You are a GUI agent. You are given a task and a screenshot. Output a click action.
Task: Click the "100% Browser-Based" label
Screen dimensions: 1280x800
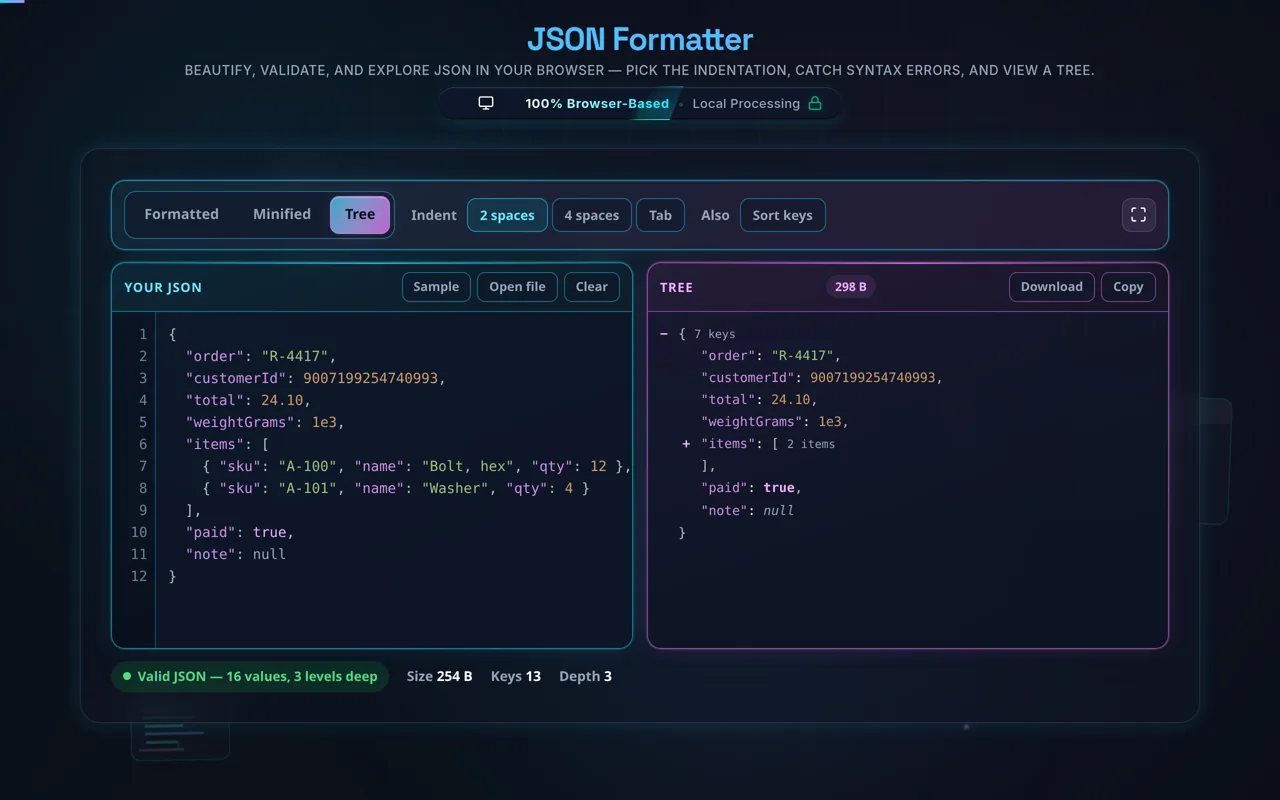coord(597,103)
